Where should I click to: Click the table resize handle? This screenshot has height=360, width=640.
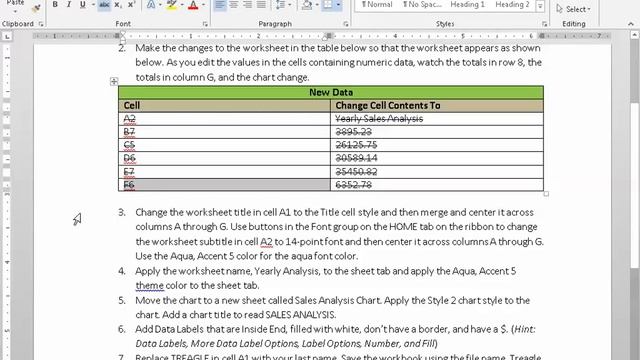click(546, 194)
